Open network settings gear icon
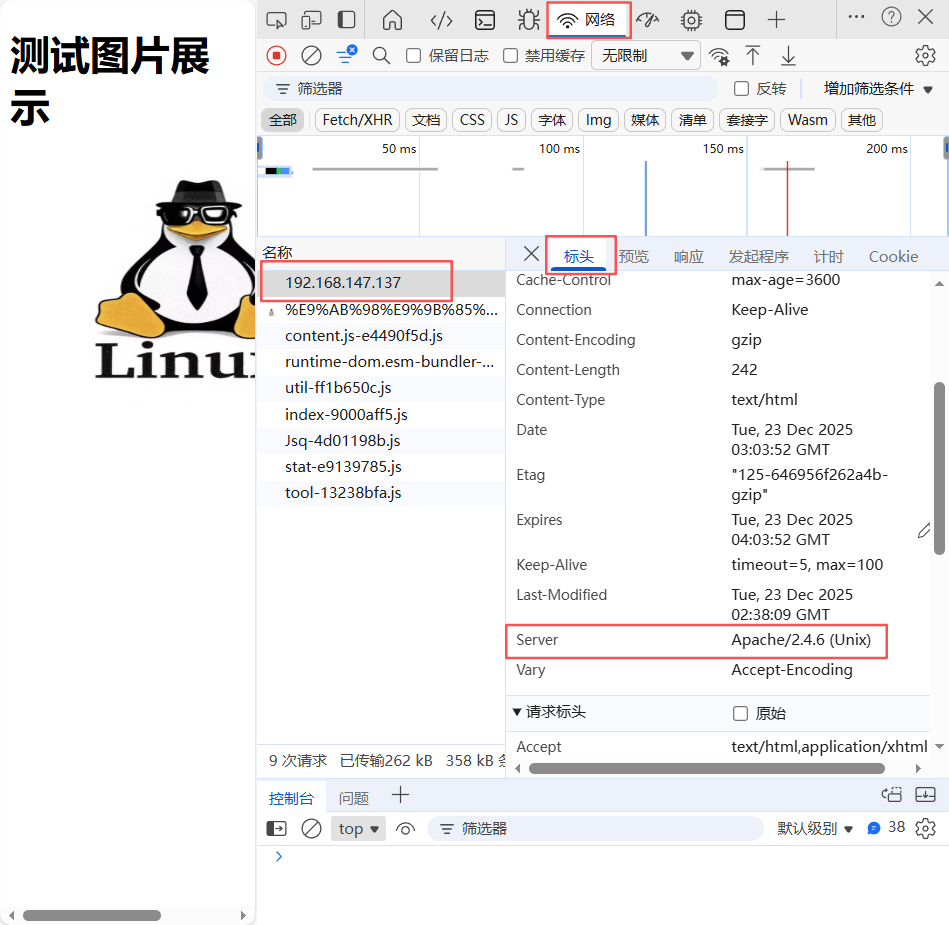The image size is (949, 925). click(x=925, y=56)
